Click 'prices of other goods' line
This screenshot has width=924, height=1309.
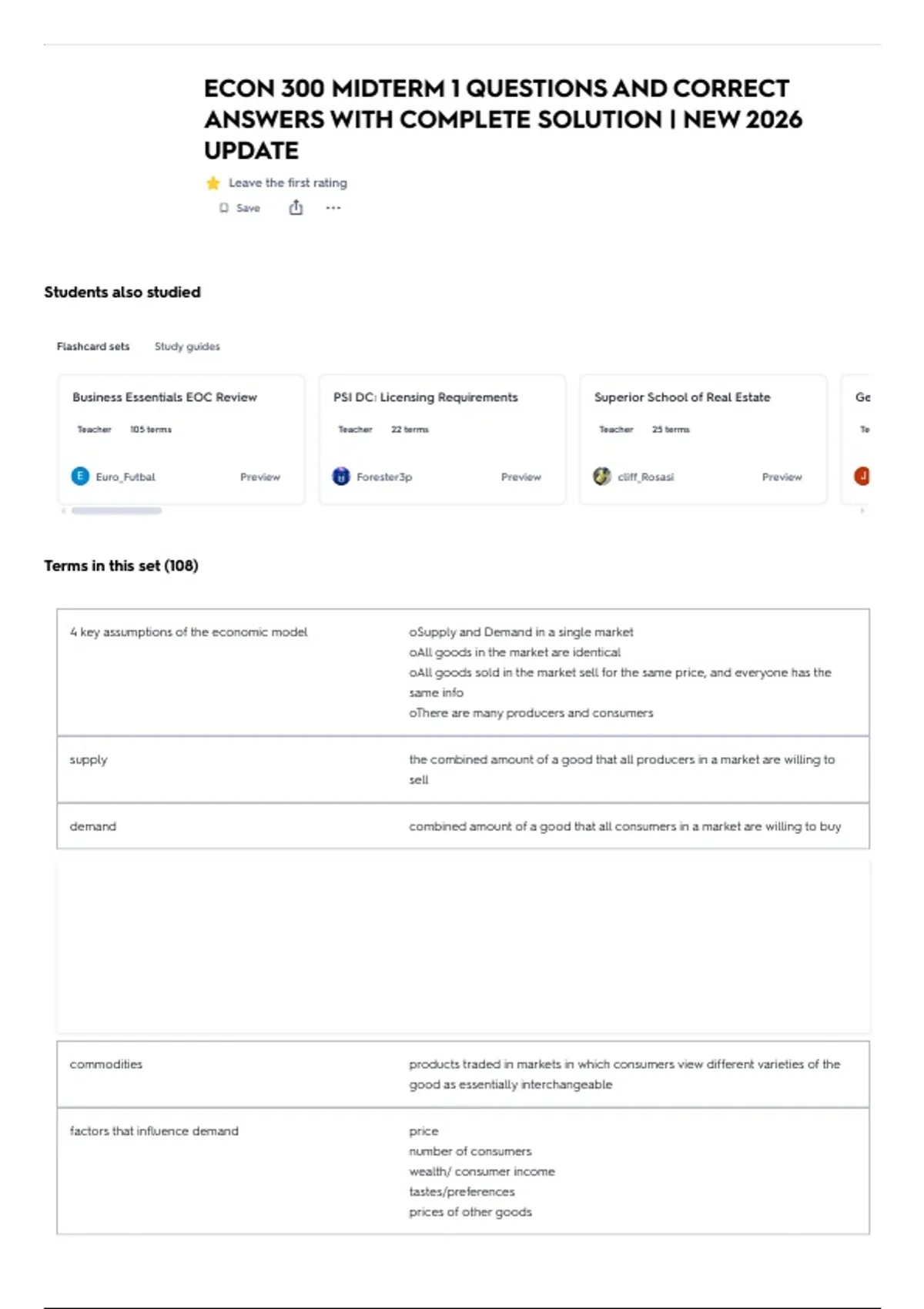tap(470, 1212)
